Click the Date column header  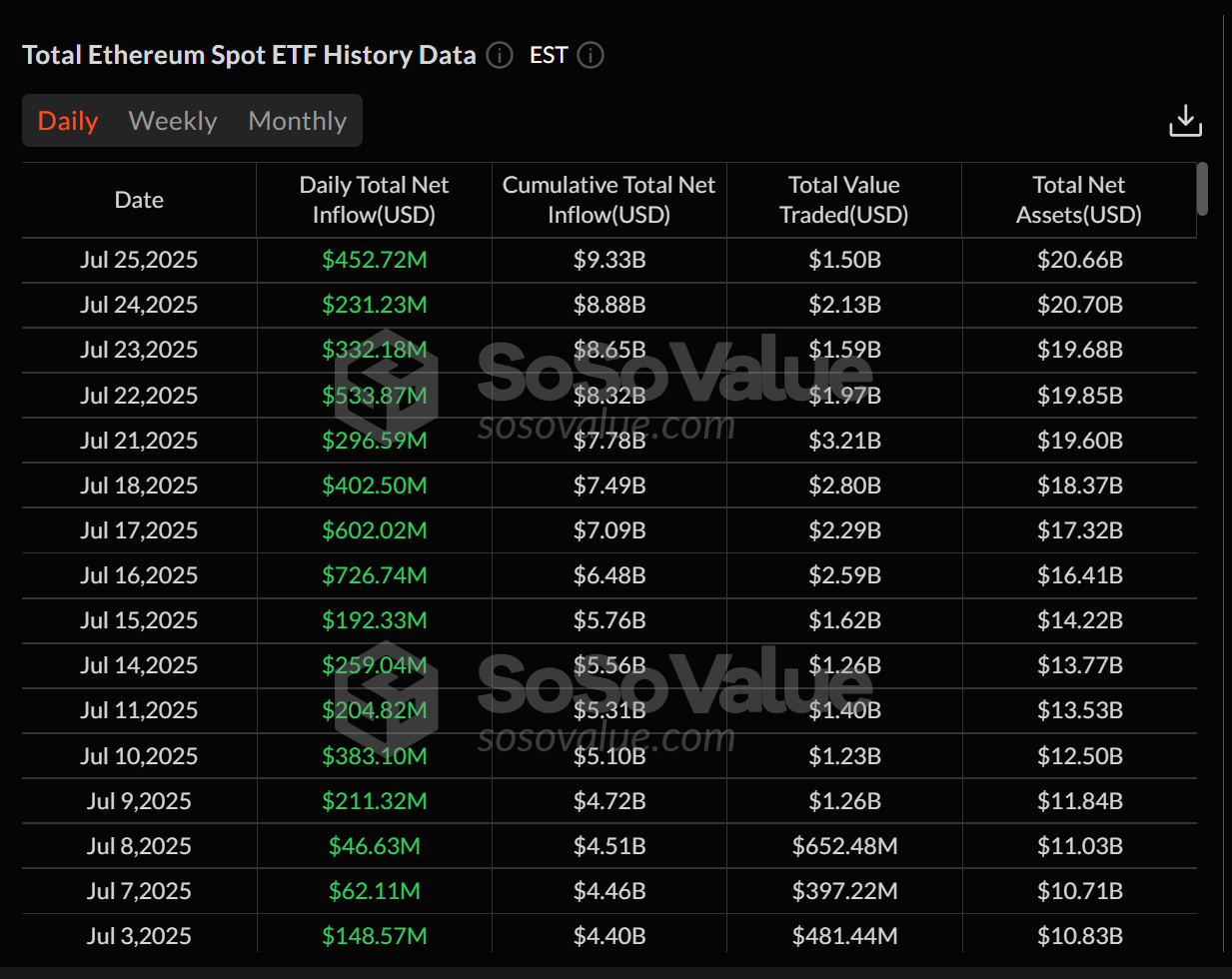pyautogui.click(x=138, y=199)
